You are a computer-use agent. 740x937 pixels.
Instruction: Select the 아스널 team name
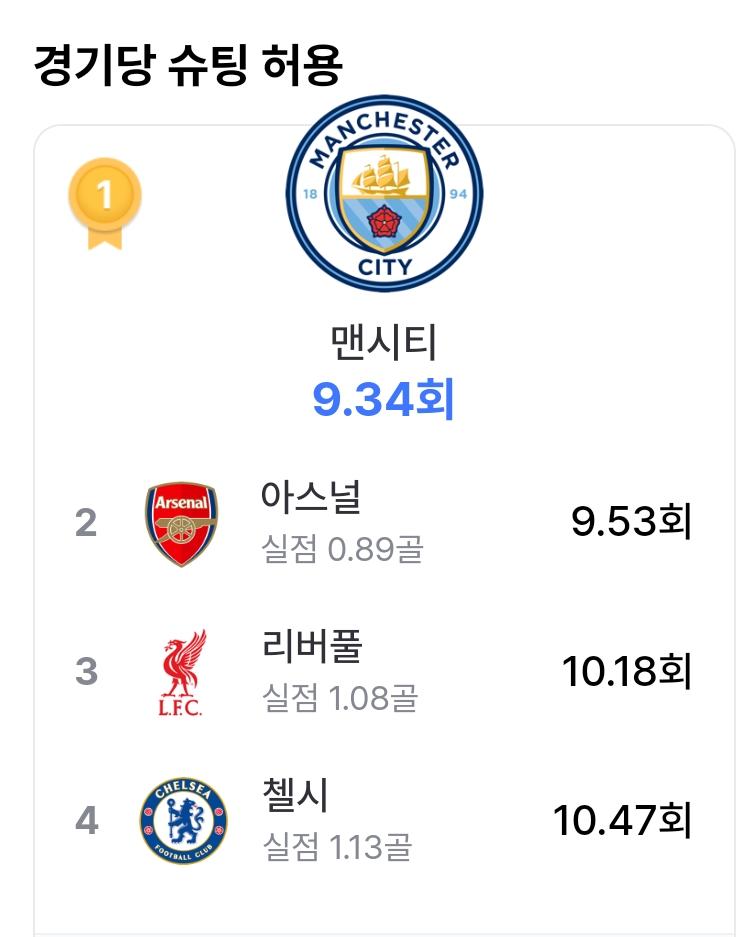click(x=311, y=497)
